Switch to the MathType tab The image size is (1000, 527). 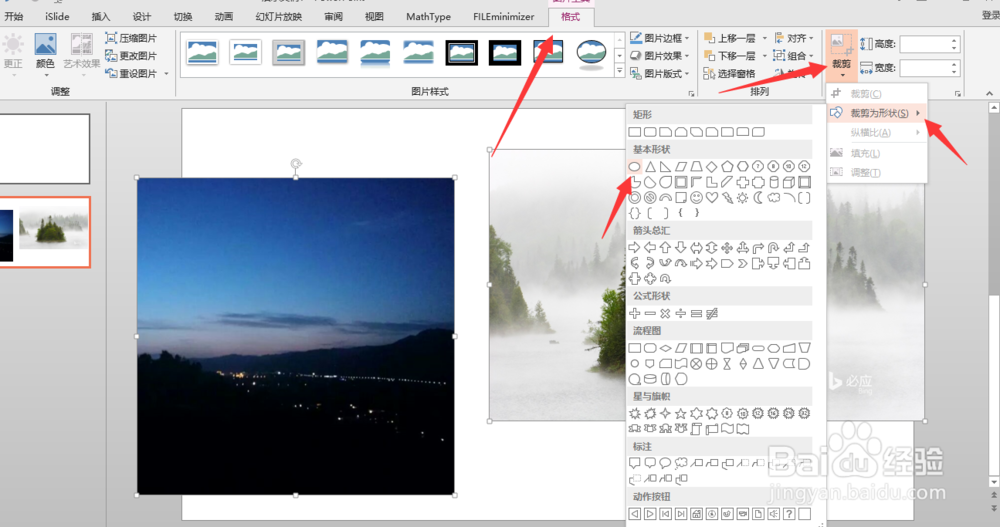pyautogui.click(x=429, y=17)
